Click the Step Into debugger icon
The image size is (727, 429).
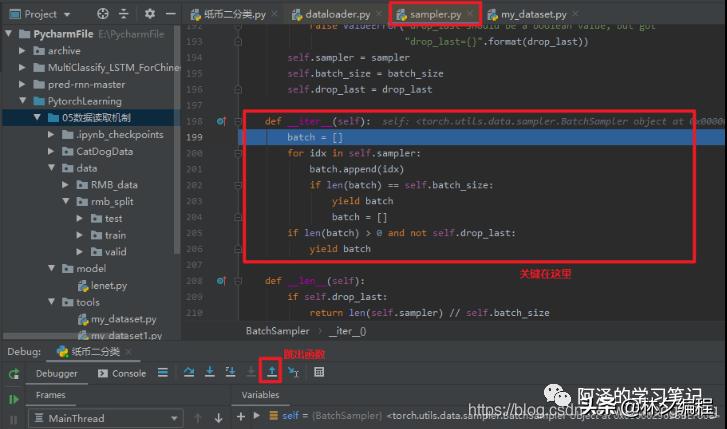(x=209, y=372)
